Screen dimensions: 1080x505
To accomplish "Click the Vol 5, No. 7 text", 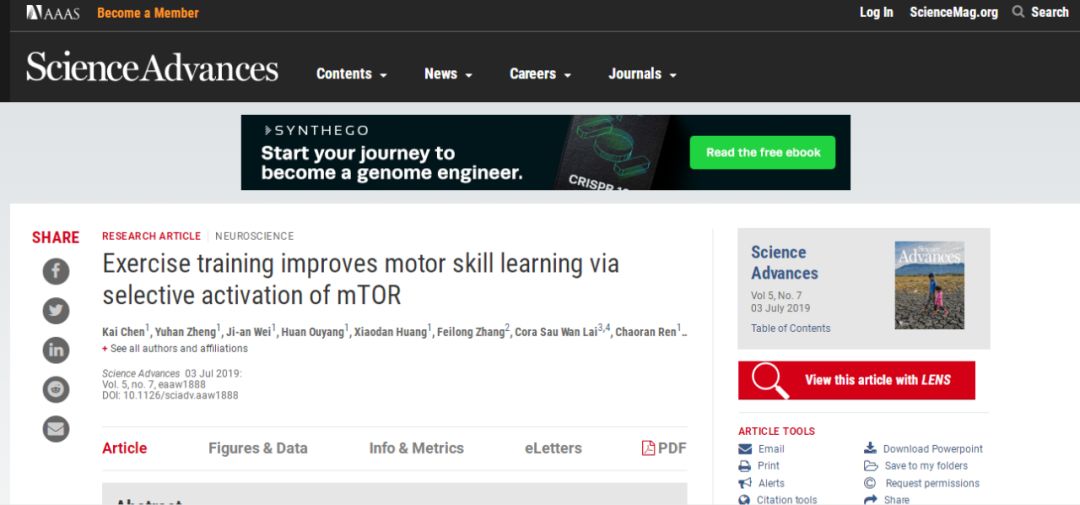I will pos(776,296).
